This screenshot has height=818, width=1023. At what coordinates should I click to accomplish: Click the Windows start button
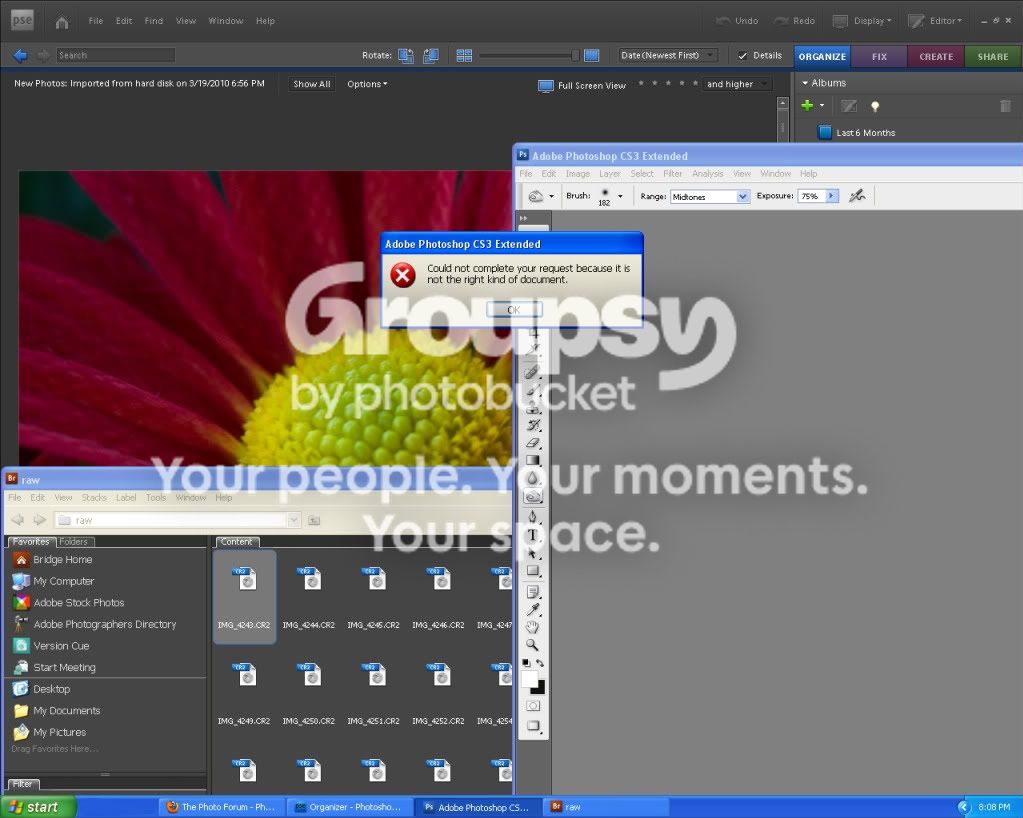click(38, 807)
